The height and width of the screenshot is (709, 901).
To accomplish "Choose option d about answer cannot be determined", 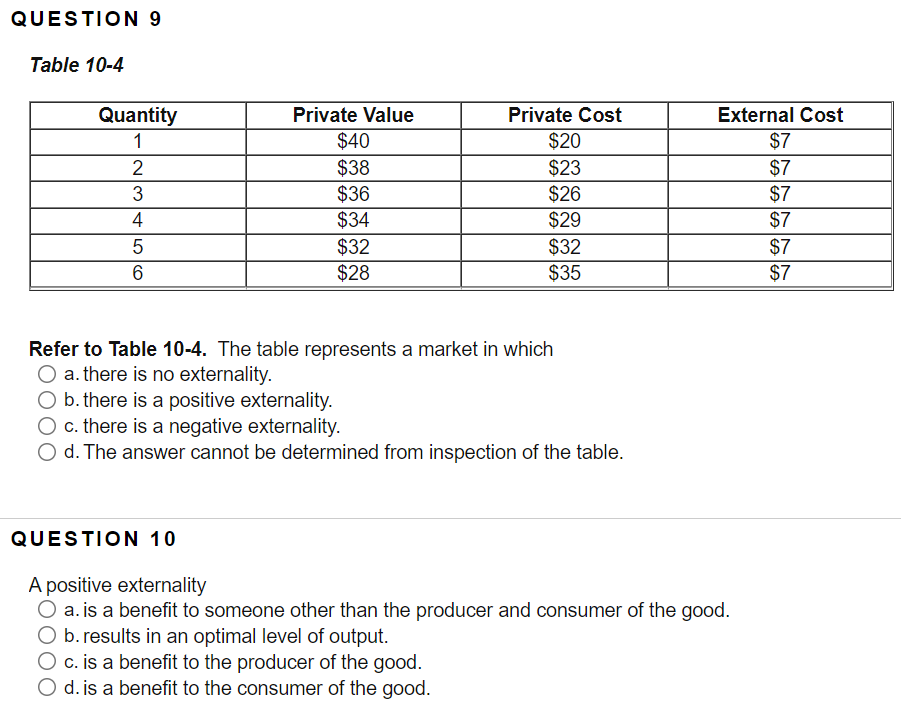I will click(47, 452).
